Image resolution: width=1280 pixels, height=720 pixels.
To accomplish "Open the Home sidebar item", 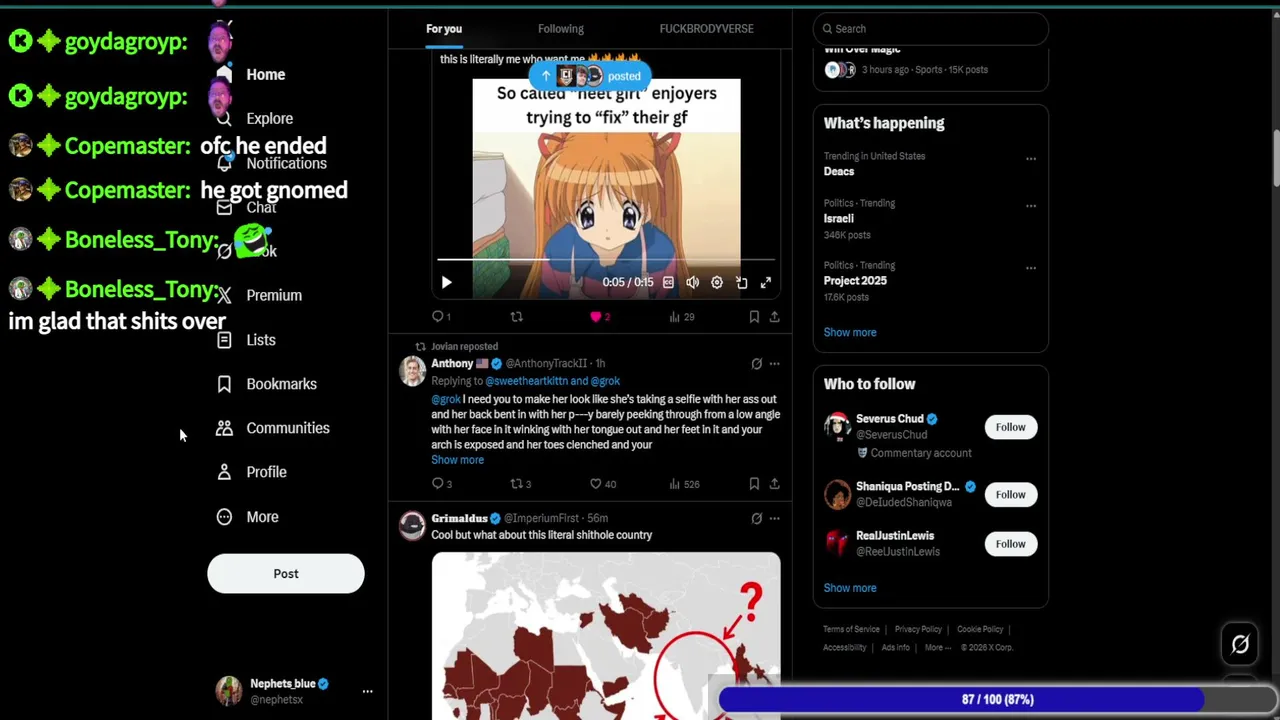I will [265, 75].
